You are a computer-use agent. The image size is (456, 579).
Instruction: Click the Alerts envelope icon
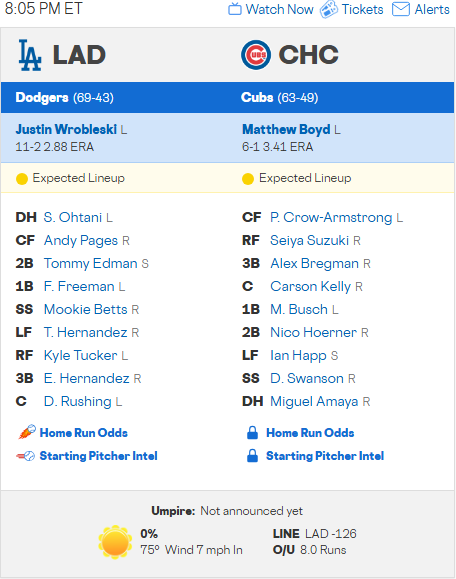tap(401, 9)
